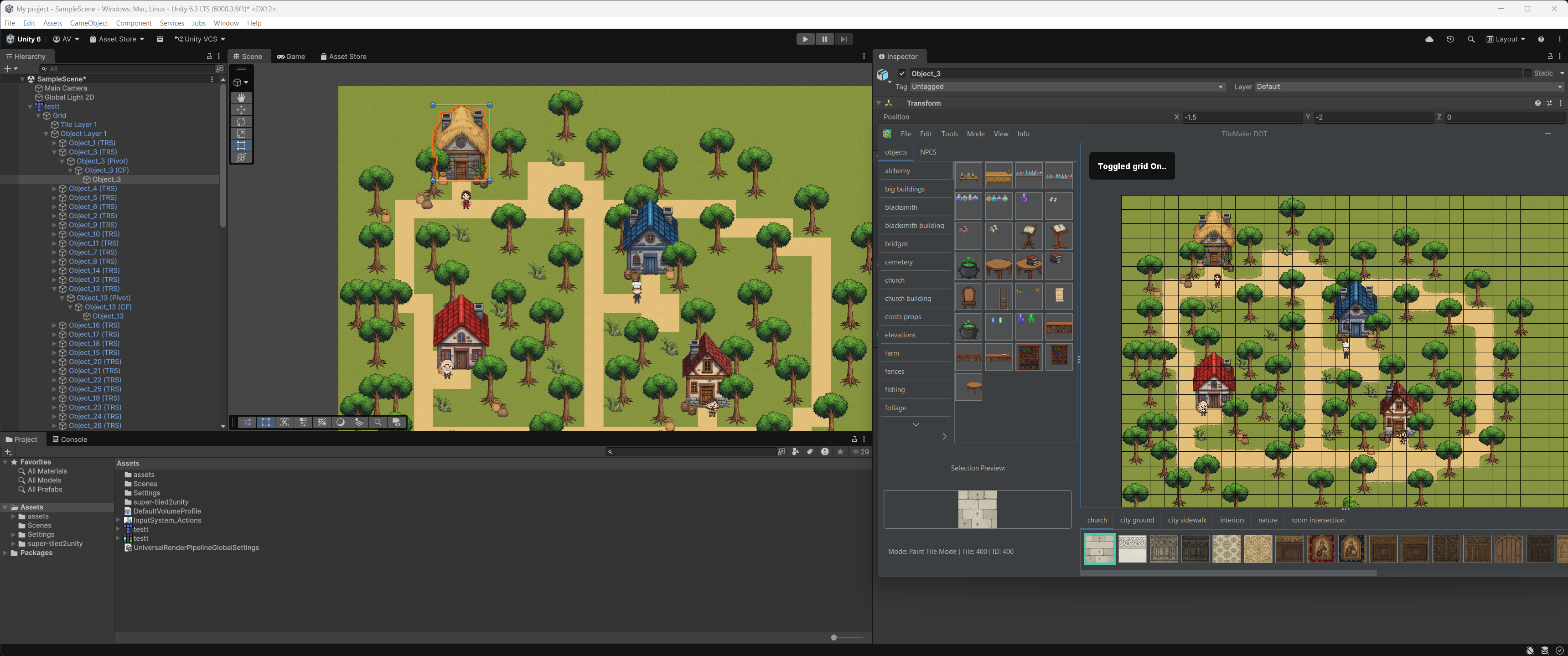Open the Layout dropdown
Screen dimensions: 1568x656
click(x=1506, y=39)
